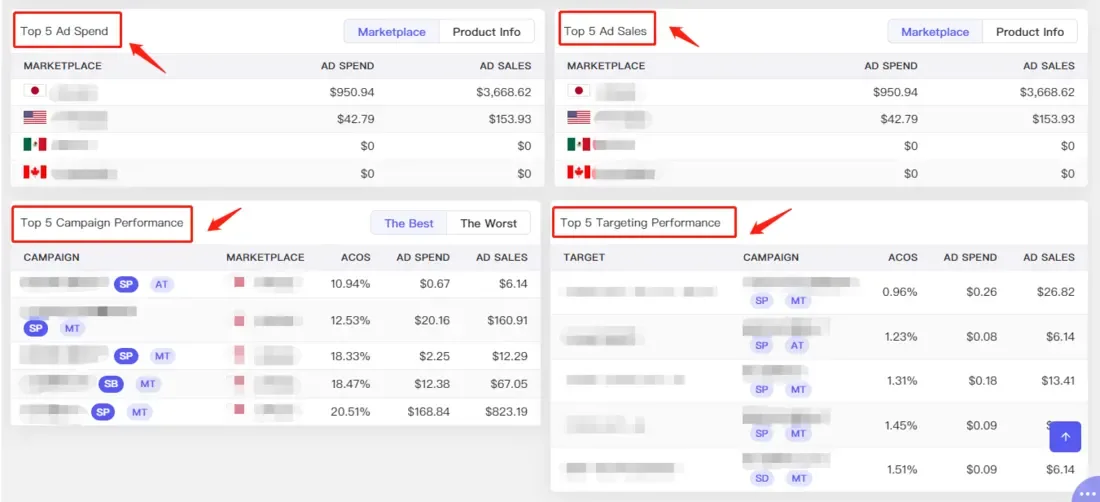
Task: Click the scroll-to-top arrow button
Action: coord(1066,437)
